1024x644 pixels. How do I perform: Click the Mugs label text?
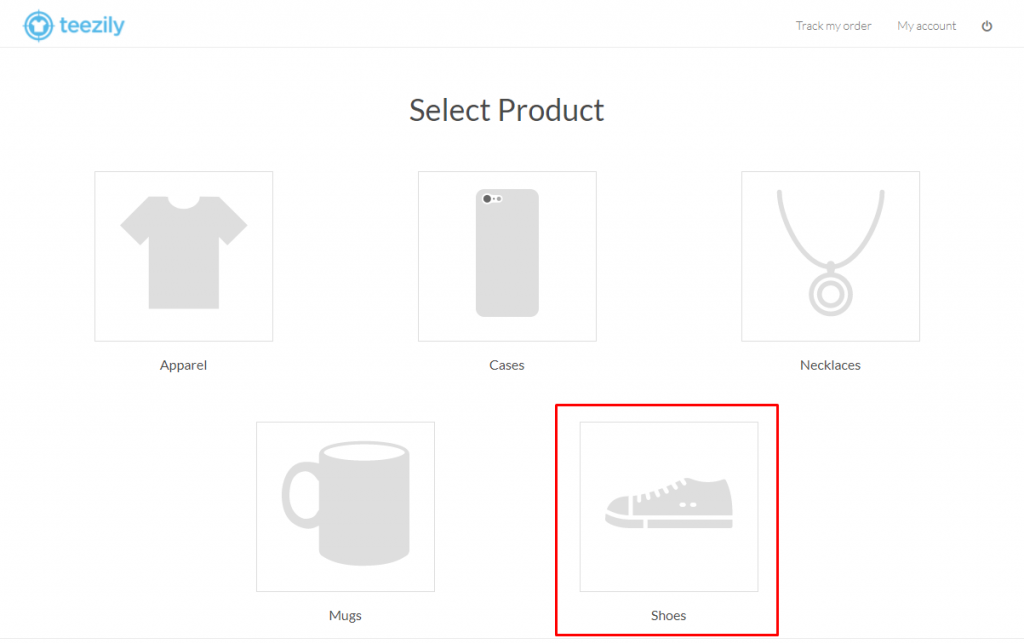[x=345, y=615]
